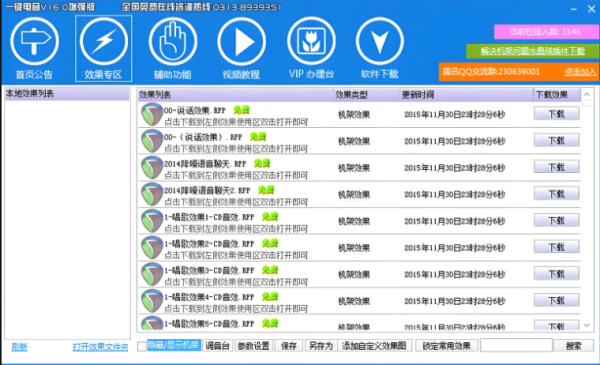The width and height of the screenshot is (600, 365).
Task: Open the 调音台 mixer
Action: click(217, 346)
